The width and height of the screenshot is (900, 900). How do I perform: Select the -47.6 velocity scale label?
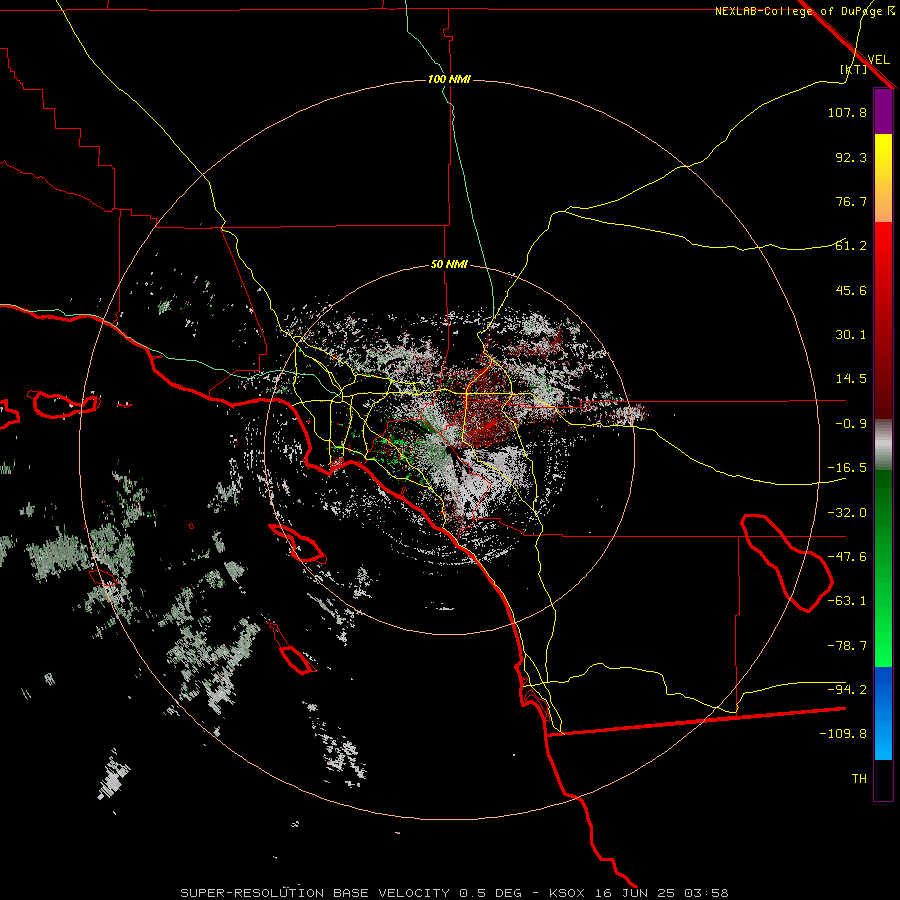pos(847,557)
